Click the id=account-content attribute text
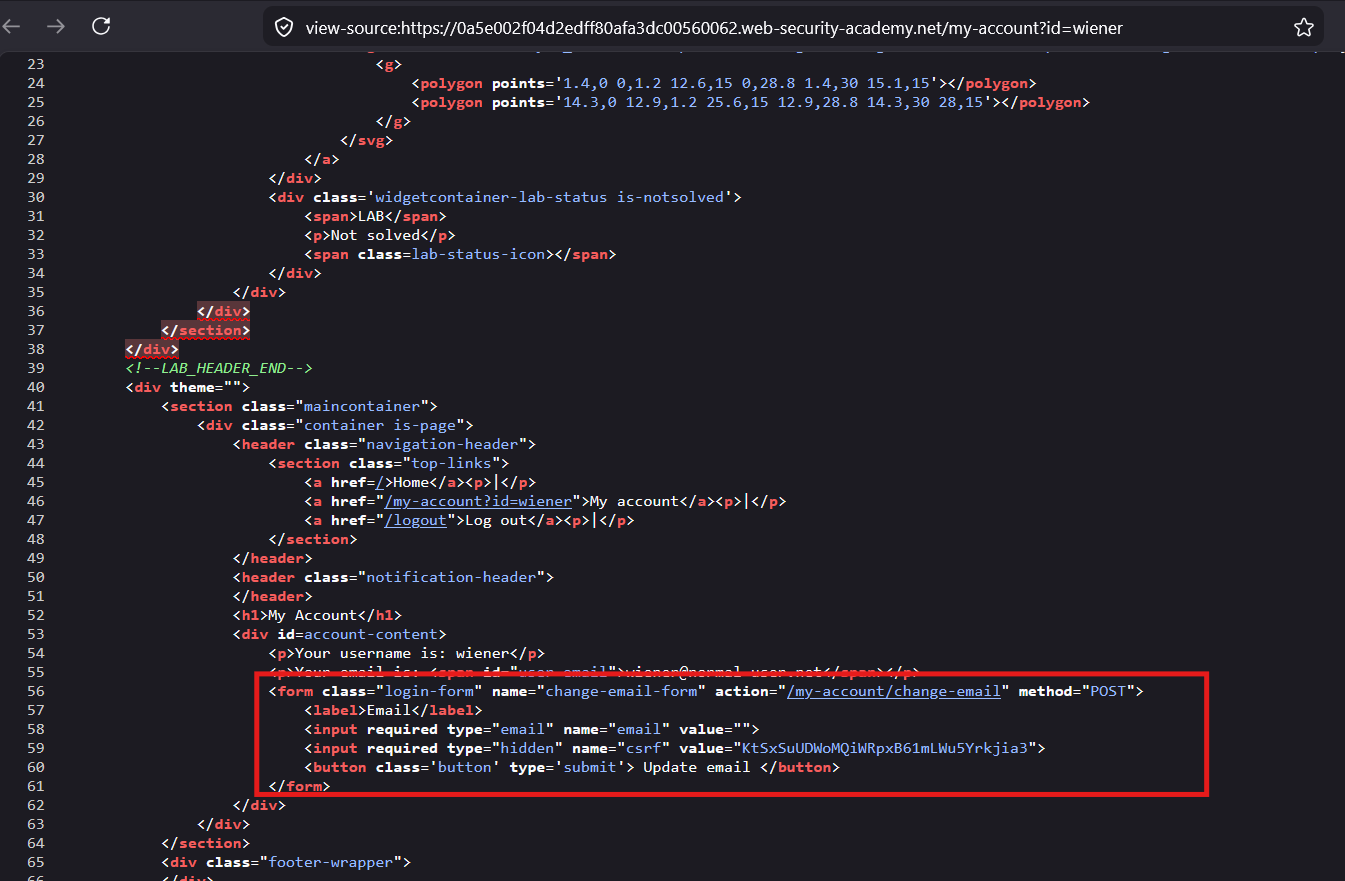The image size is (1345, 881). [x=357, y=634]
